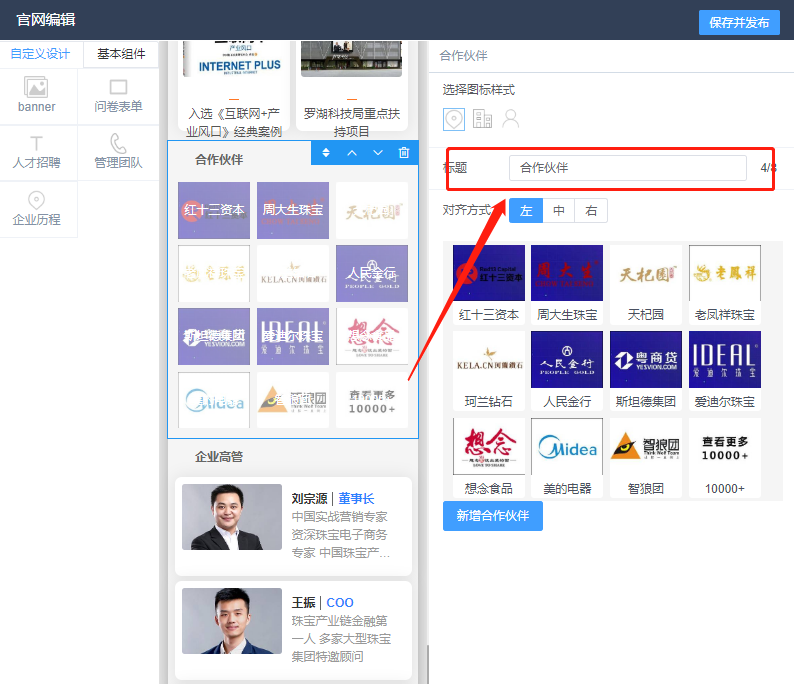This screenshot has width=794, height=684.
Task: Select the person icon style
Action: [510, 119]
